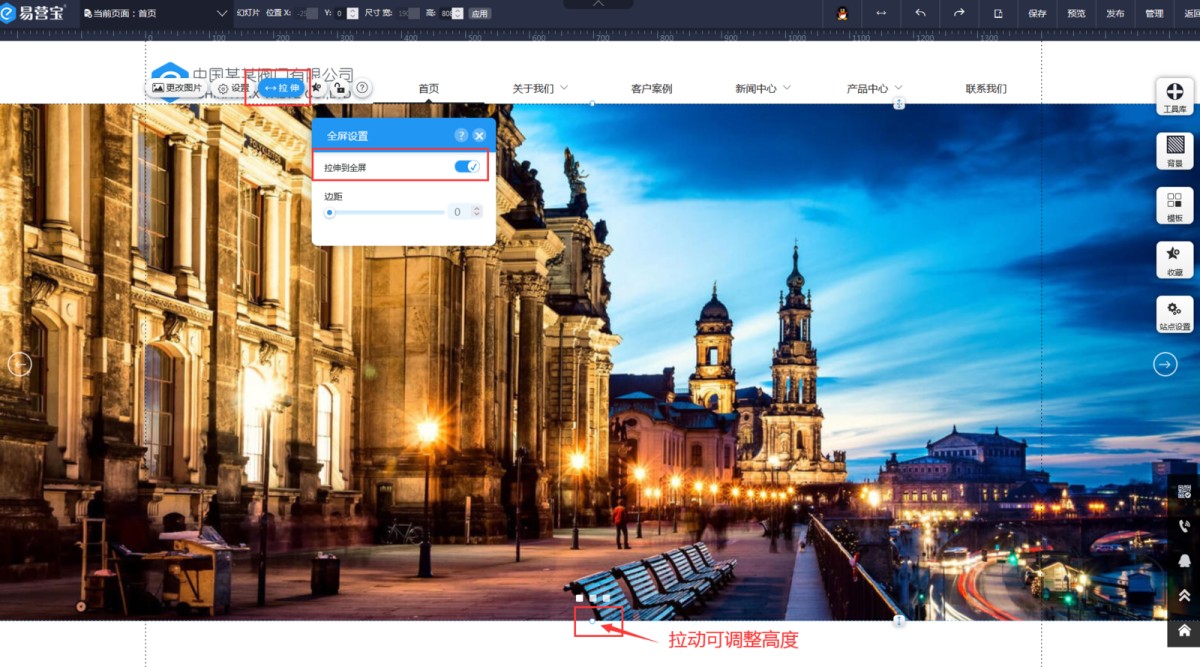Open the 背景 background settings
Viewport: 1200px width, 667px height.
point(1174,150)
